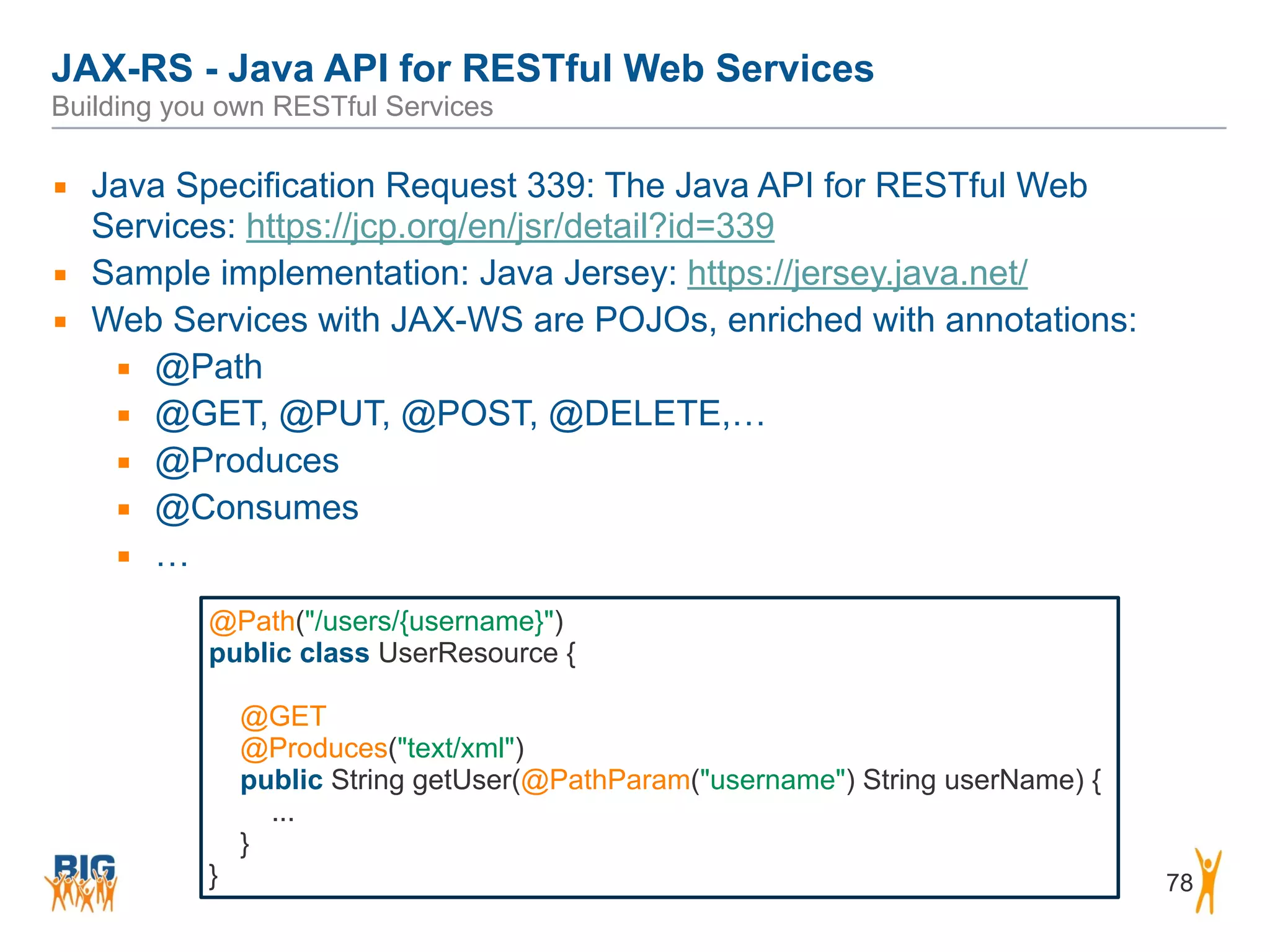
Task: Click the slide title JAX-RS heading
Action: click(463, 68)
